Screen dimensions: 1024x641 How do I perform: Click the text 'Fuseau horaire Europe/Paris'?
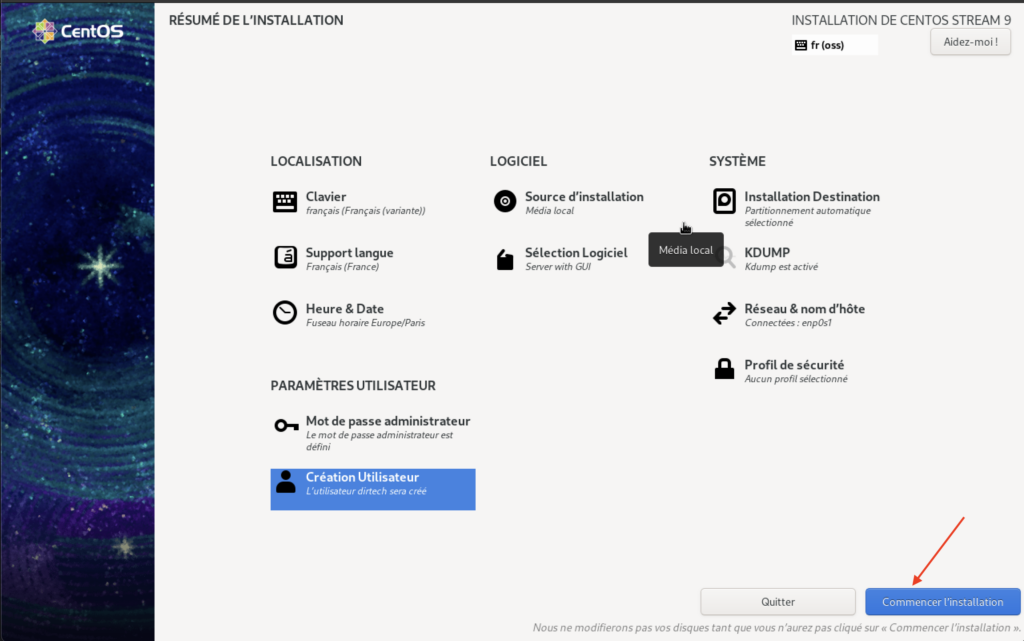[365, 323]
